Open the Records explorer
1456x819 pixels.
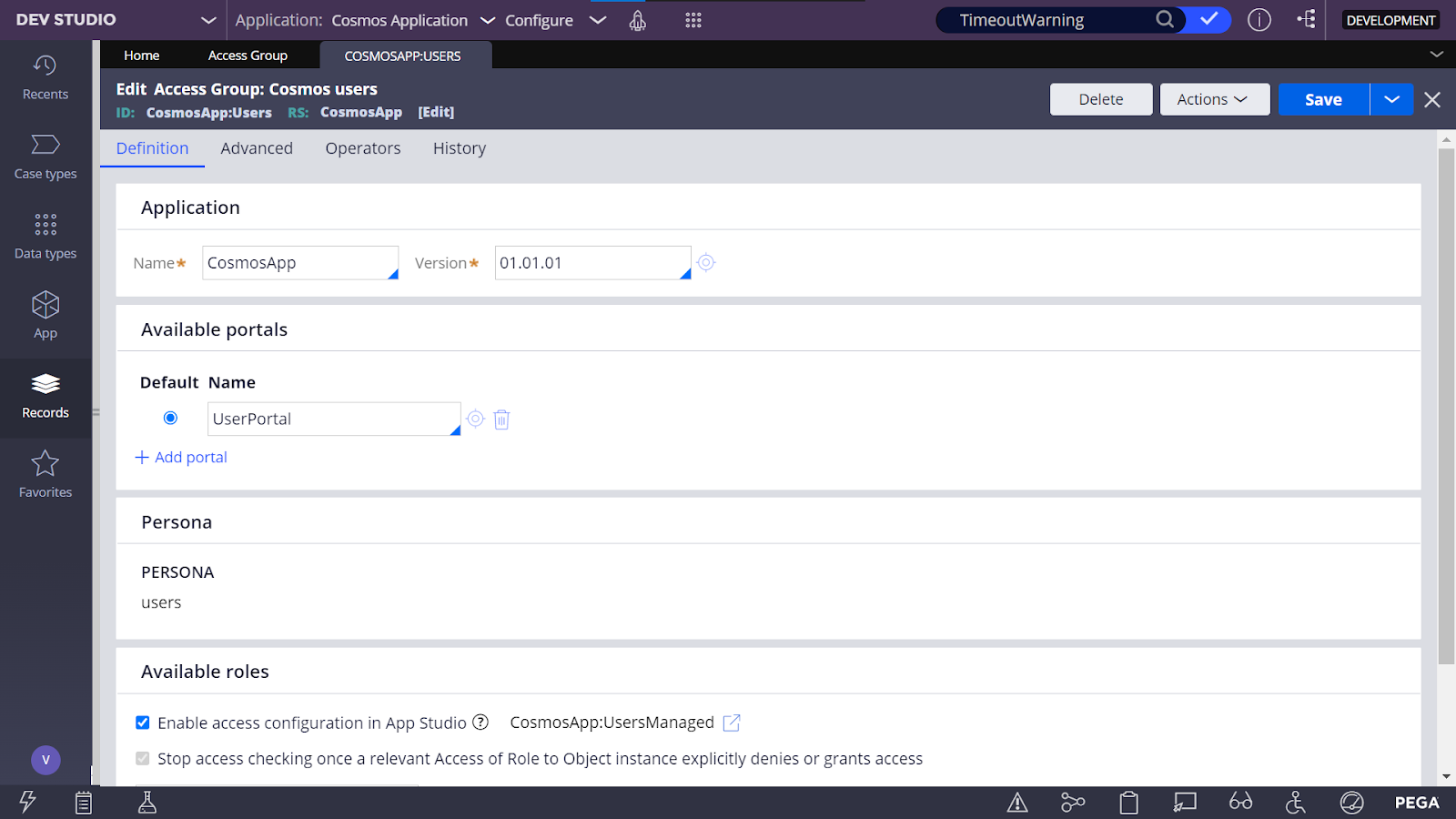pyautogui.click(x=45, y=397)
